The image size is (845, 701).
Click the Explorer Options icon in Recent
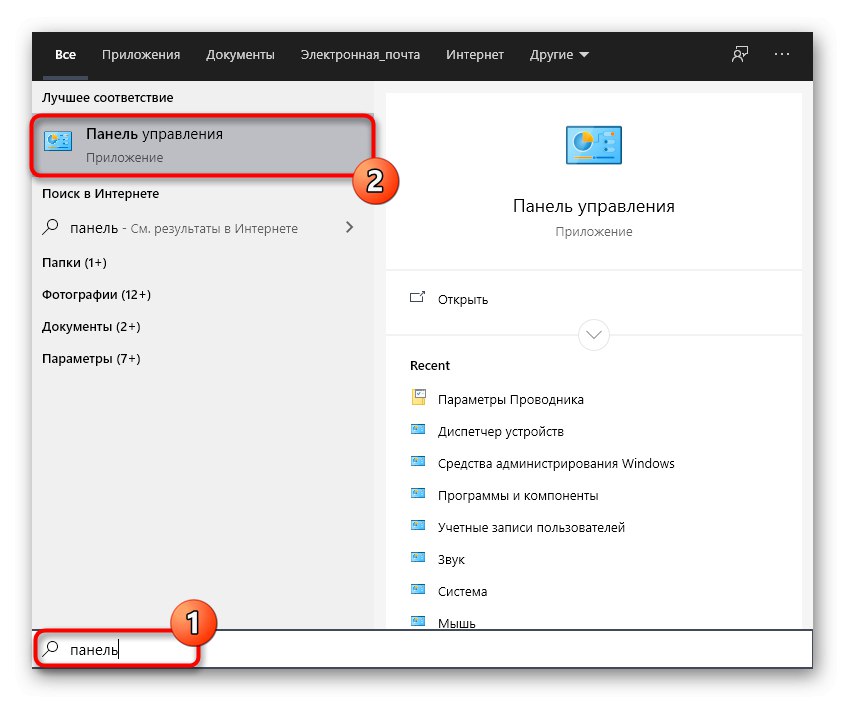(419, 398)
